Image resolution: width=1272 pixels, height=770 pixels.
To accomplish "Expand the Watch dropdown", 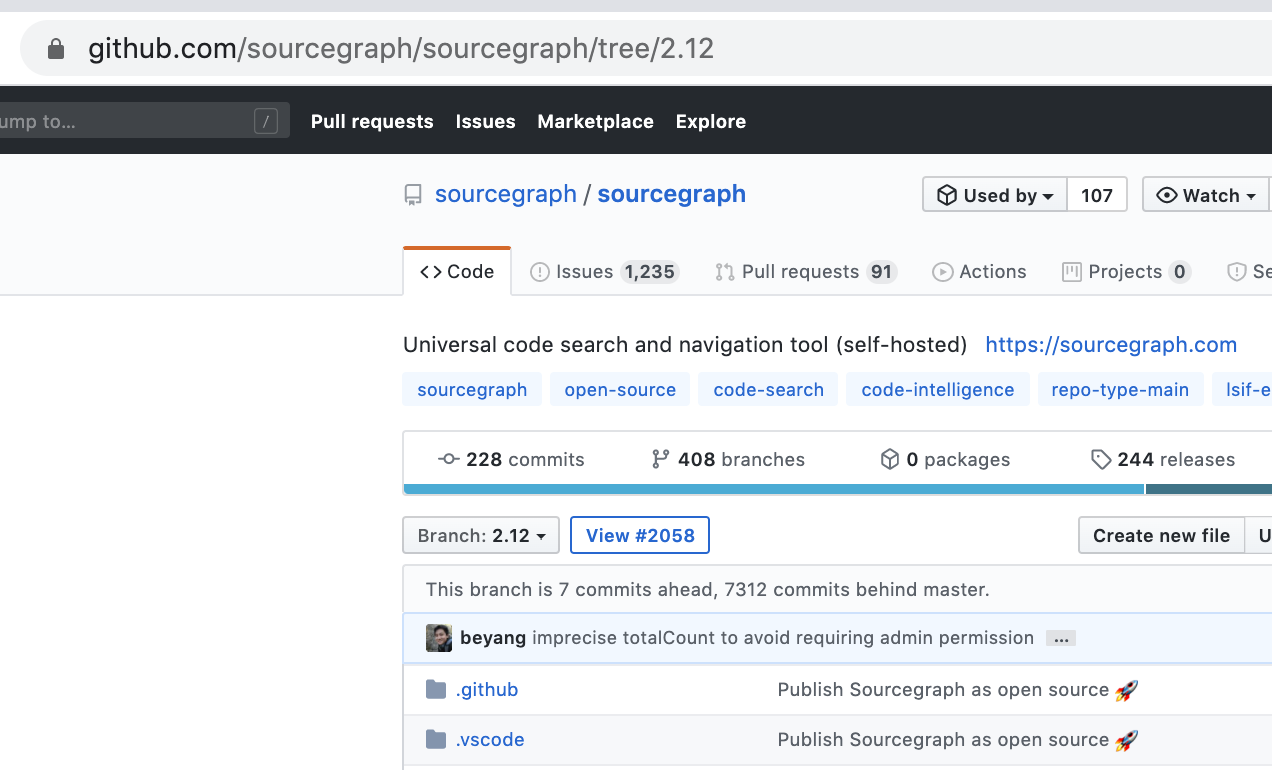I will [x=1207, y=195].
